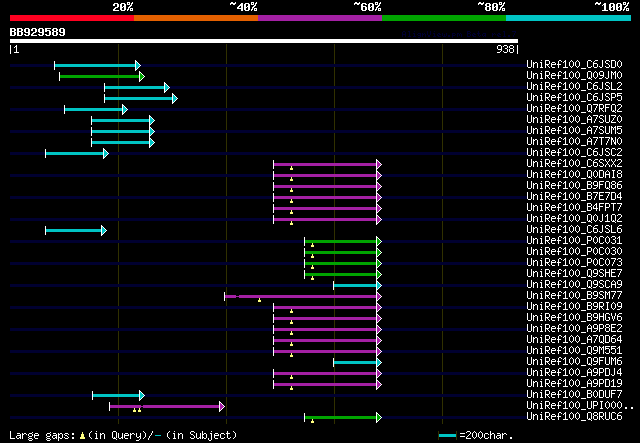The height and width of the screenshot is (443, 640).
Task: Open hit UniRef100_A7SUZ0
Action: (574, 119)
